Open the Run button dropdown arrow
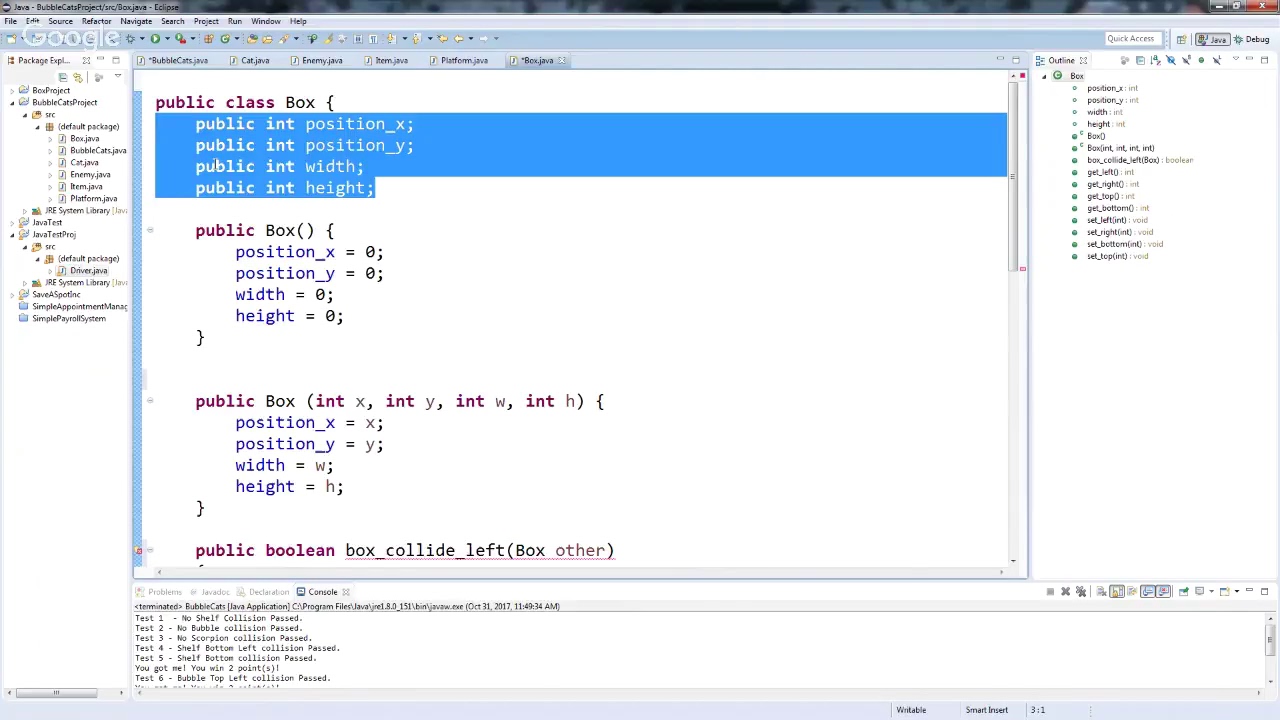 167,38
